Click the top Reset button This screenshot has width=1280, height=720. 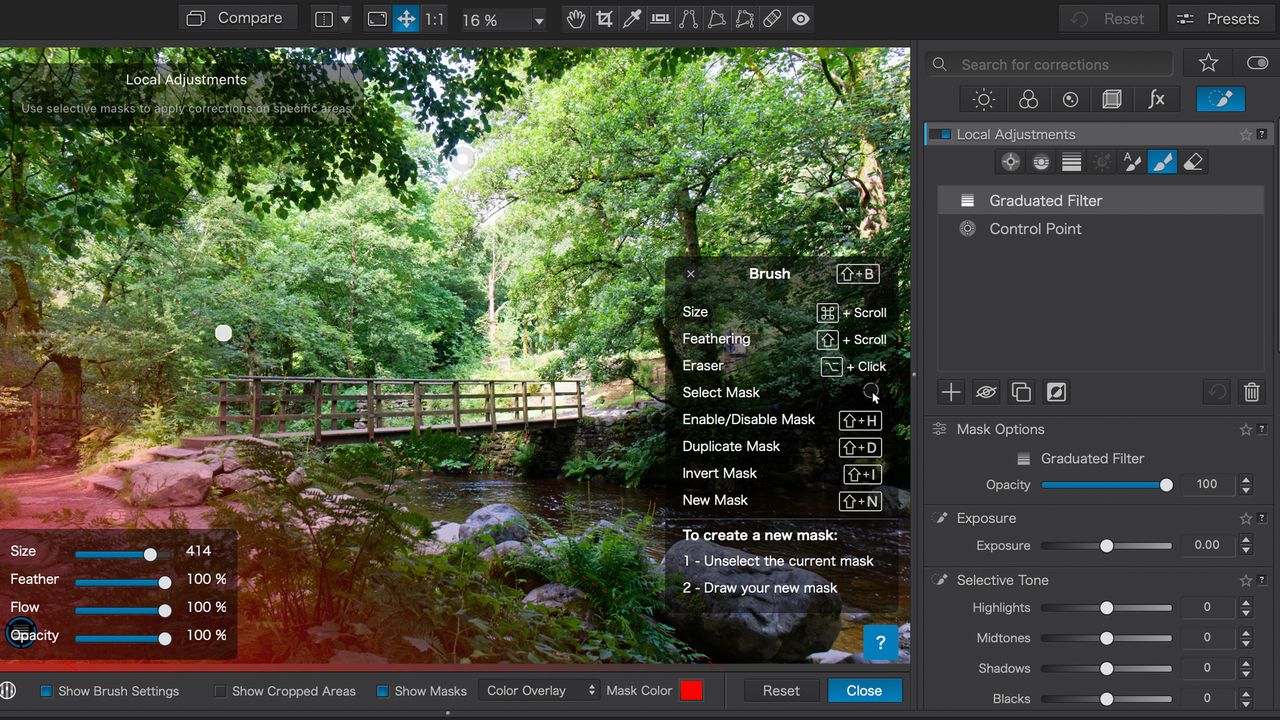[1109, 19]
